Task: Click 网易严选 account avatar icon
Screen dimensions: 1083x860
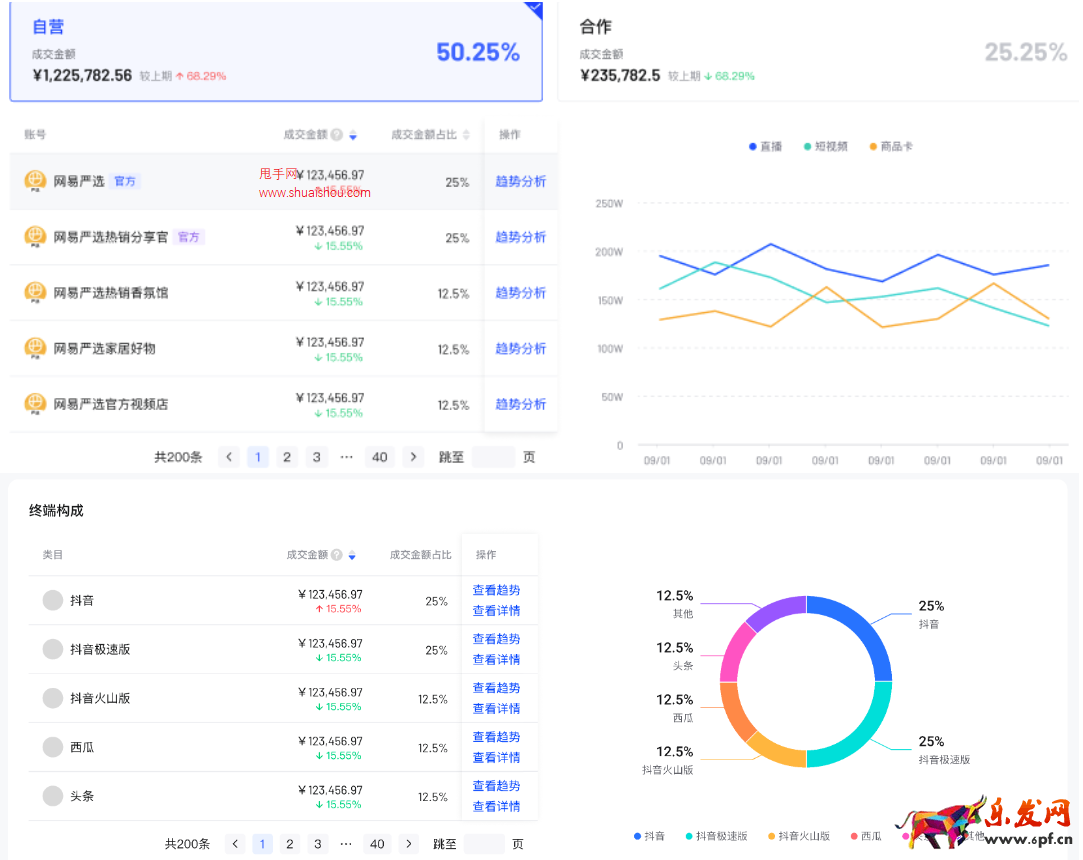Action: (x=35, y=181)
